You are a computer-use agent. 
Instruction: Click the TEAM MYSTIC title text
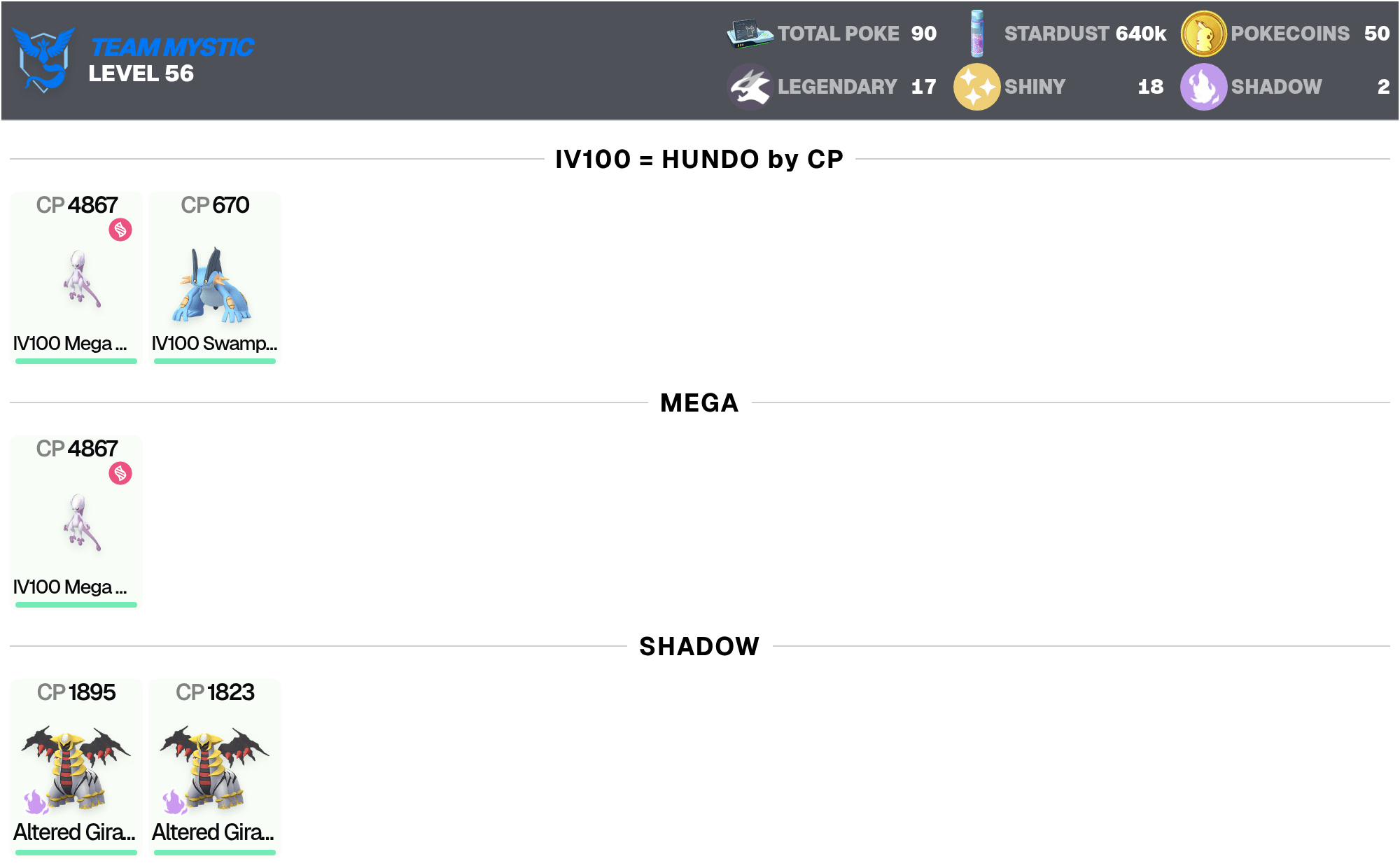pyautogui.click(x=172, y=47)
